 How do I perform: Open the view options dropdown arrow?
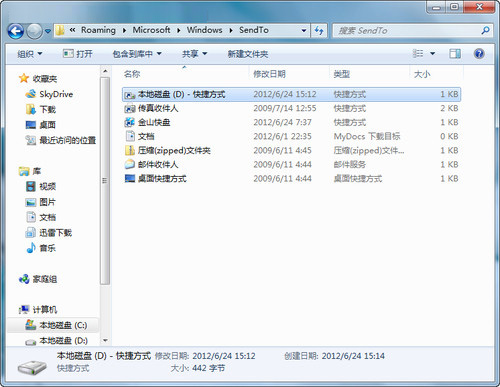[x=432, y=54]
